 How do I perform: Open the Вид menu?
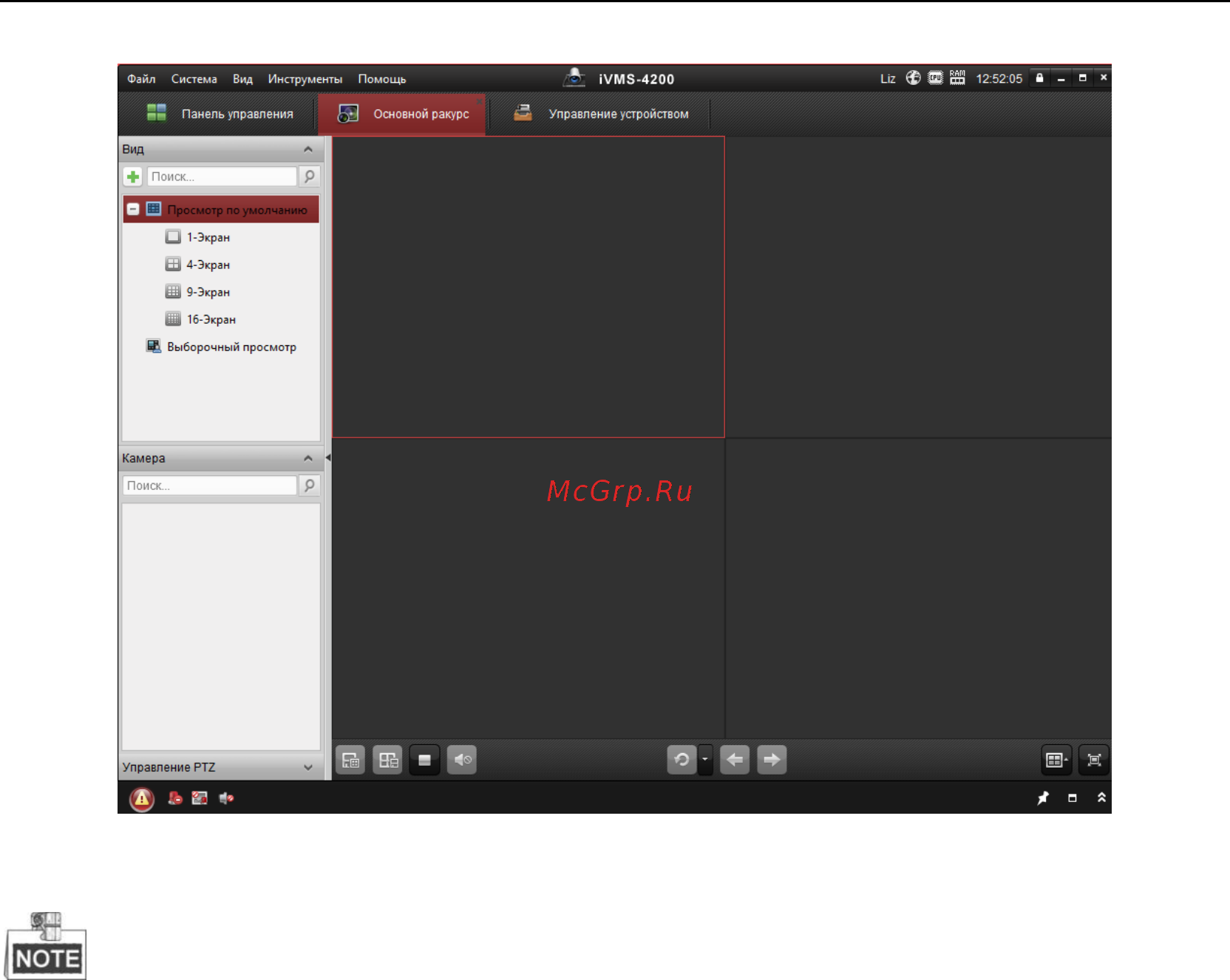[242, 79]
